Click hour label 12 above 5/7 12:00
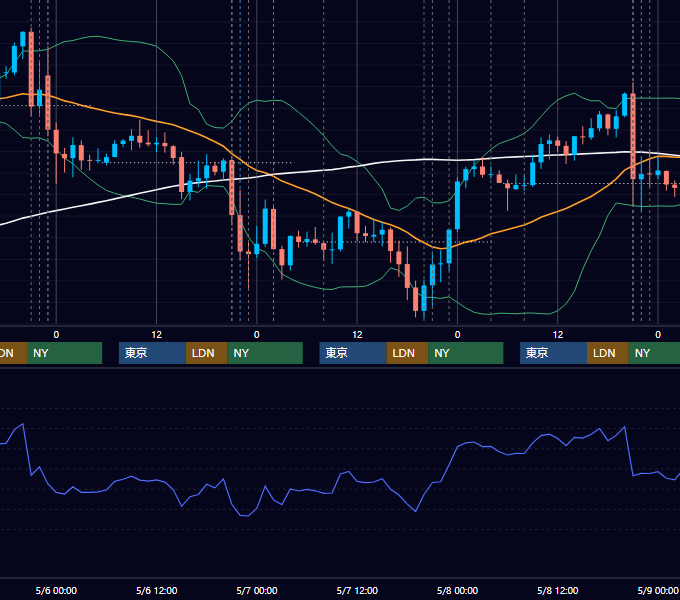This screenshot has height=600, width=680. (x=357, y=335)
